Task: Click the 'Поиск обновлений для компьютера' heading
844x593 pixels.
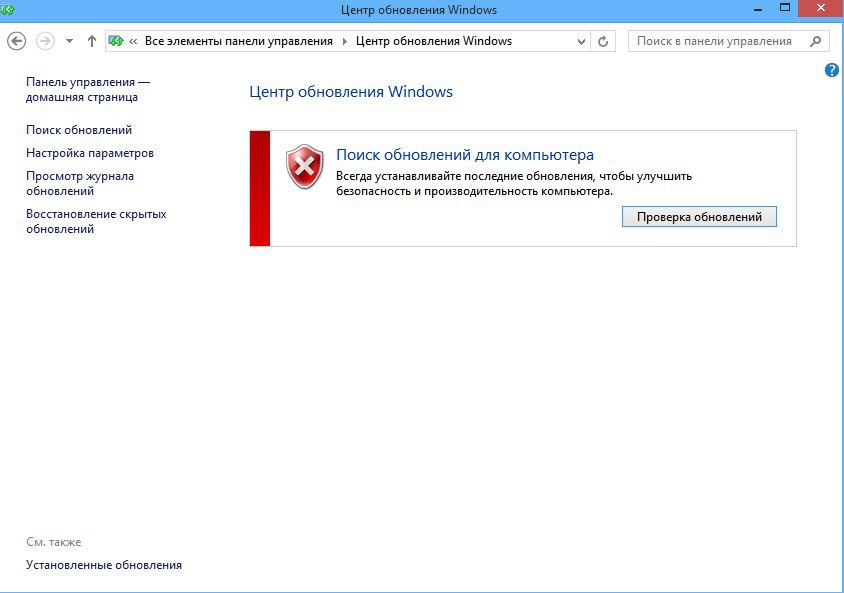Action: pyautogui.click(x=465, y=155)
